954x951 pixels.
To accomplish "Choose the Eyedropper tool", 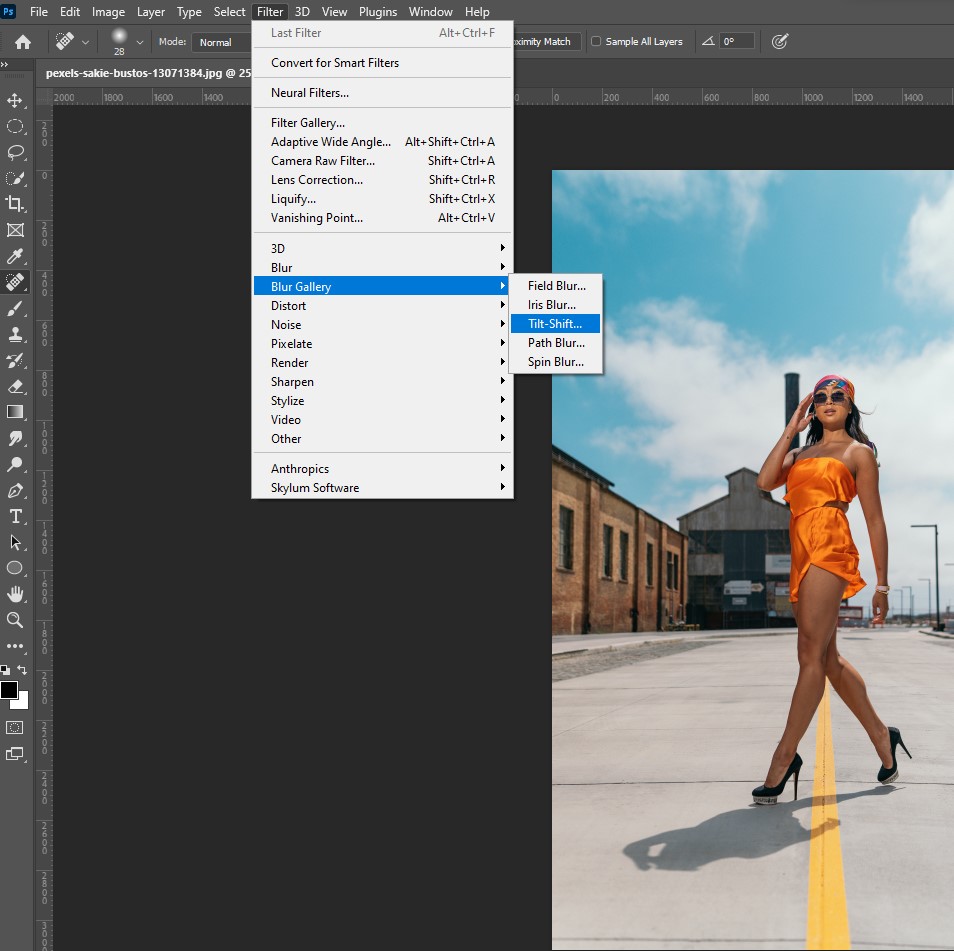I will pyautogui.click(x=15, y=256).
